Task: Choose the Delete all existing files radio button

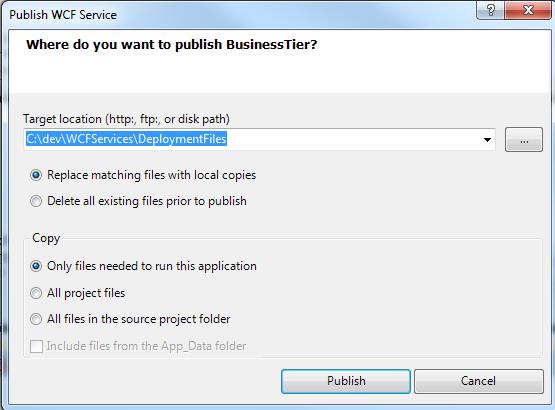Action: coord(36,201)
